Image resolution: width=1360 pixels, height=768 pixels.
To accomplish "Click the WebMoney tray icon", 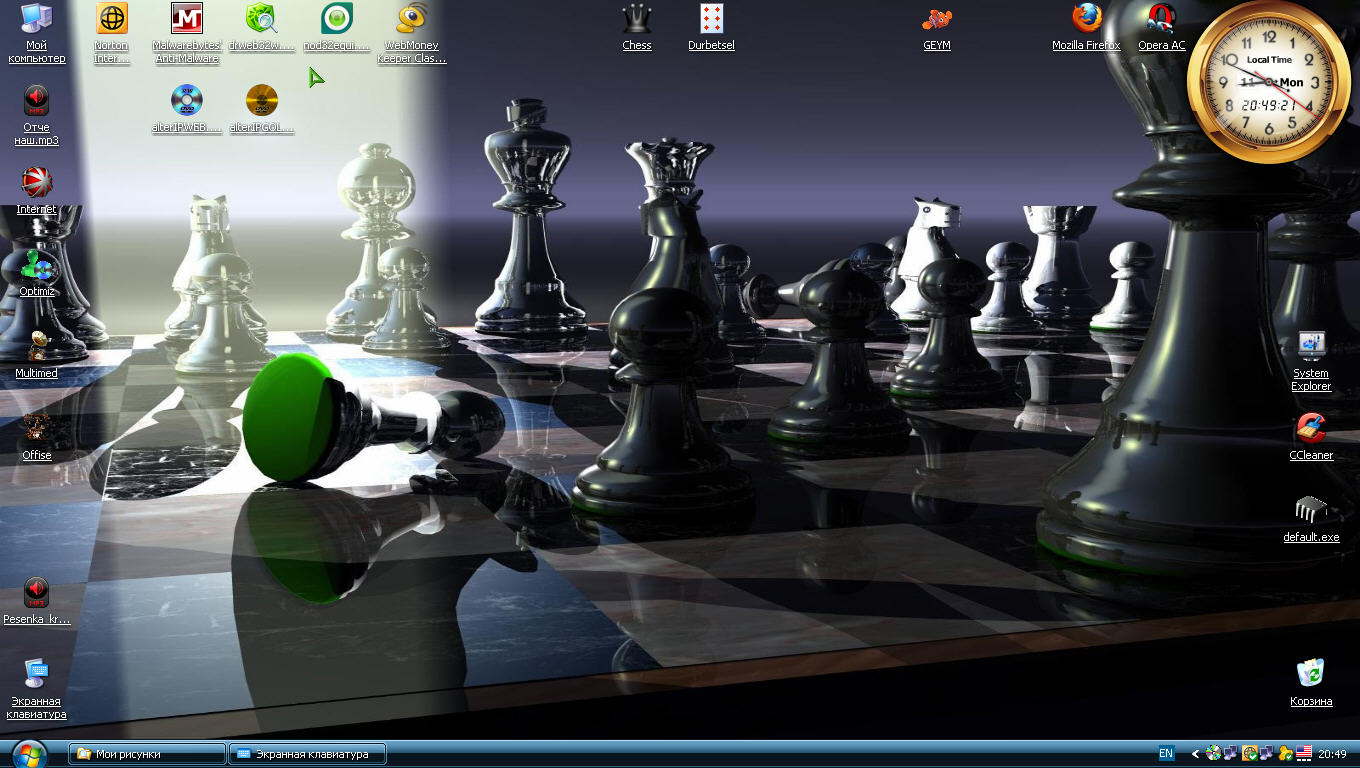I will (1286, 753).
